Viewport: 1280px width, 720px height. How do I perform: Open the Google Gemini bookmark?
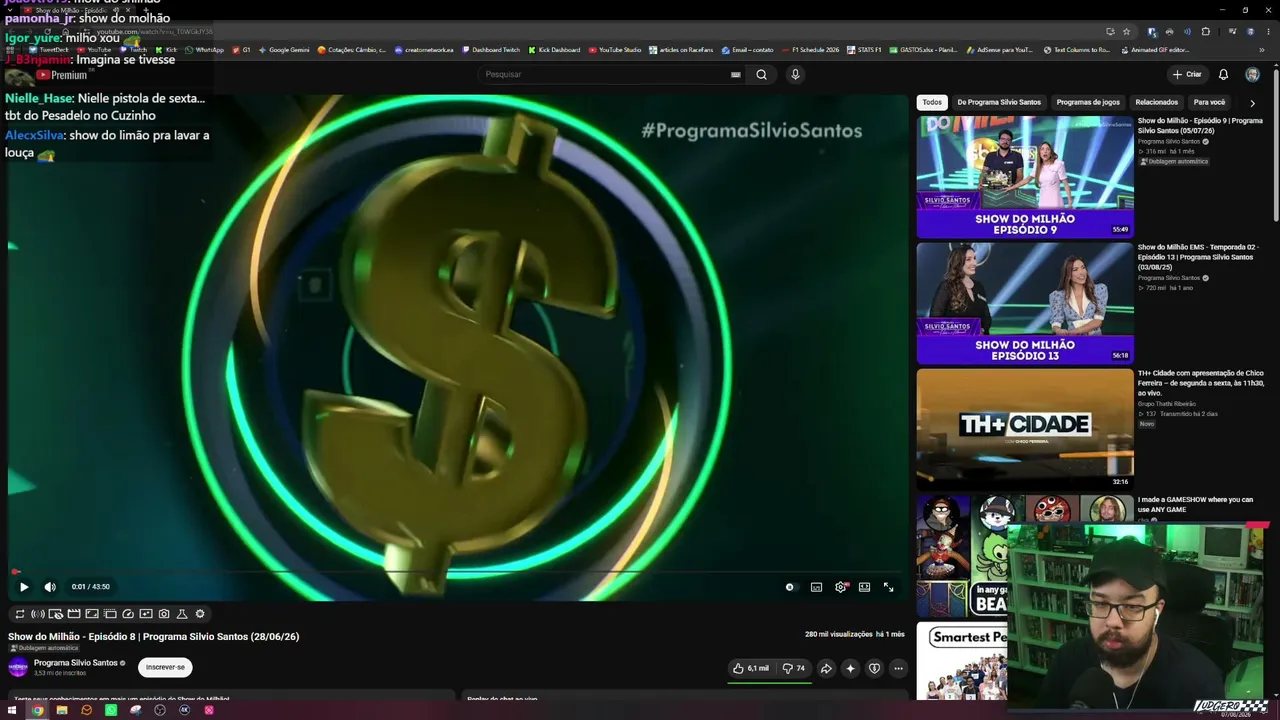[x=283, y=50]
